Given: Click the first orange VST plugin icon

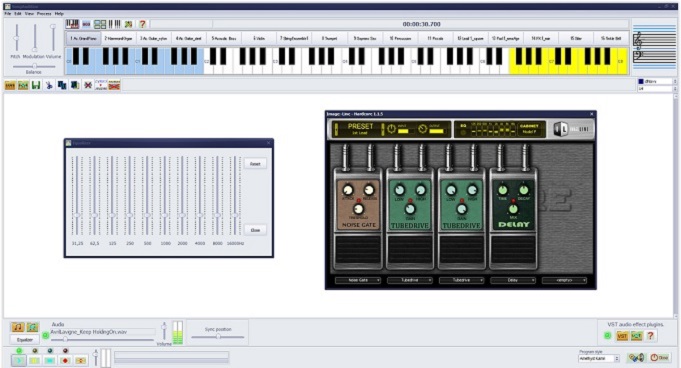Looking at the screenshot, I should (x=622, y=336).
